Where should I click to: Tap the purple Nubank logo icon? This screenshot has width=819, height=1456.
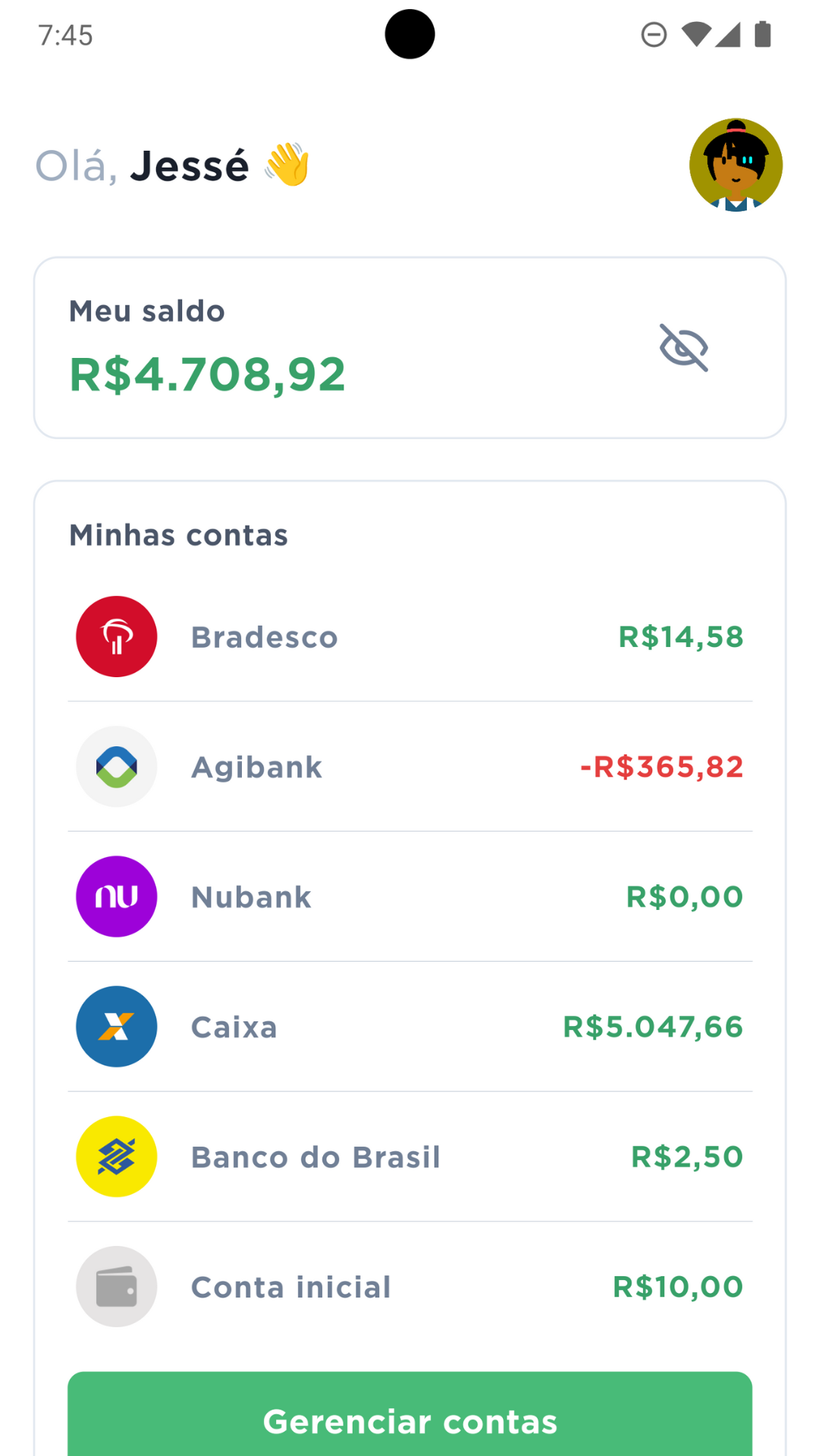click(116, 896)
